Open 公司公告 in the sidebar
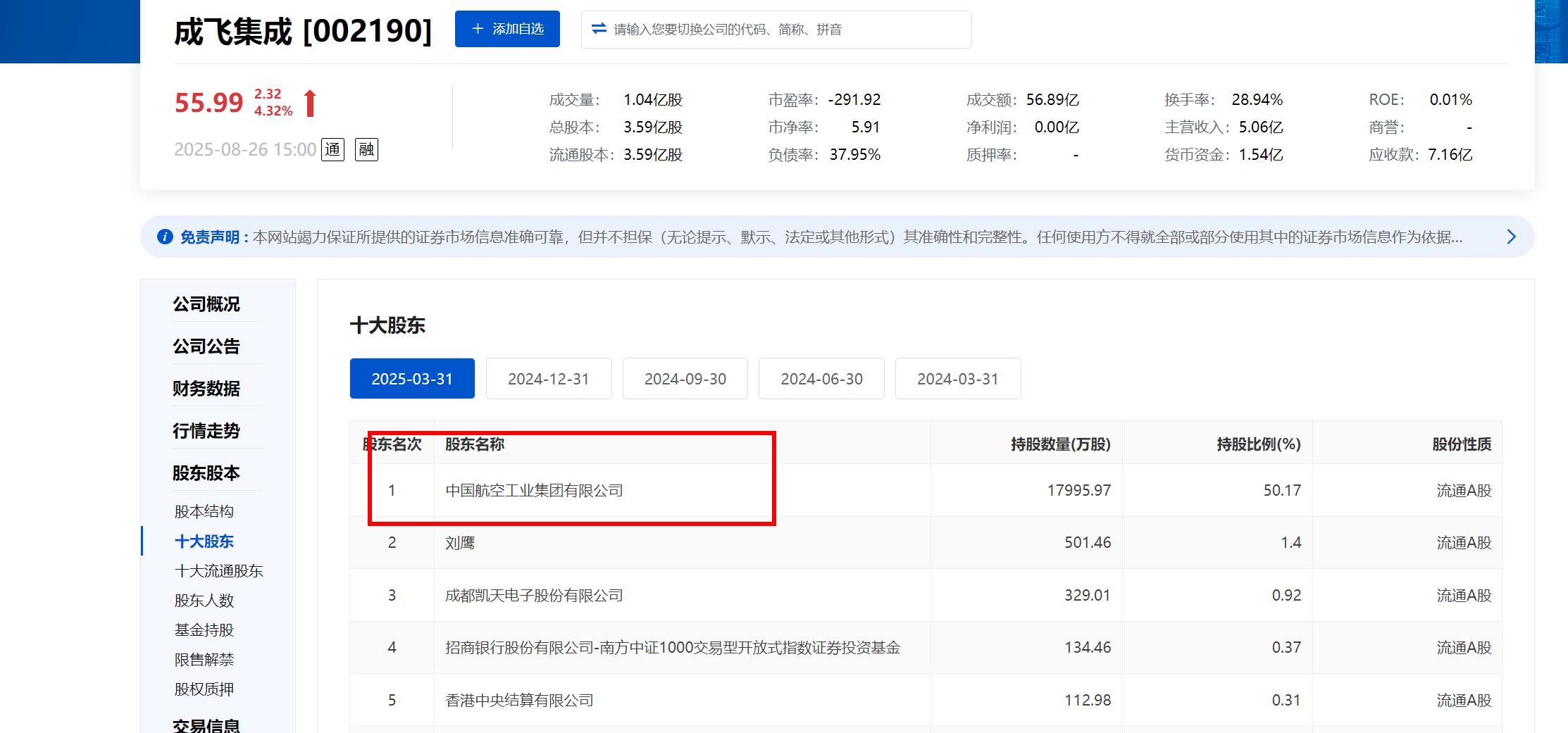 coord(206,346)
